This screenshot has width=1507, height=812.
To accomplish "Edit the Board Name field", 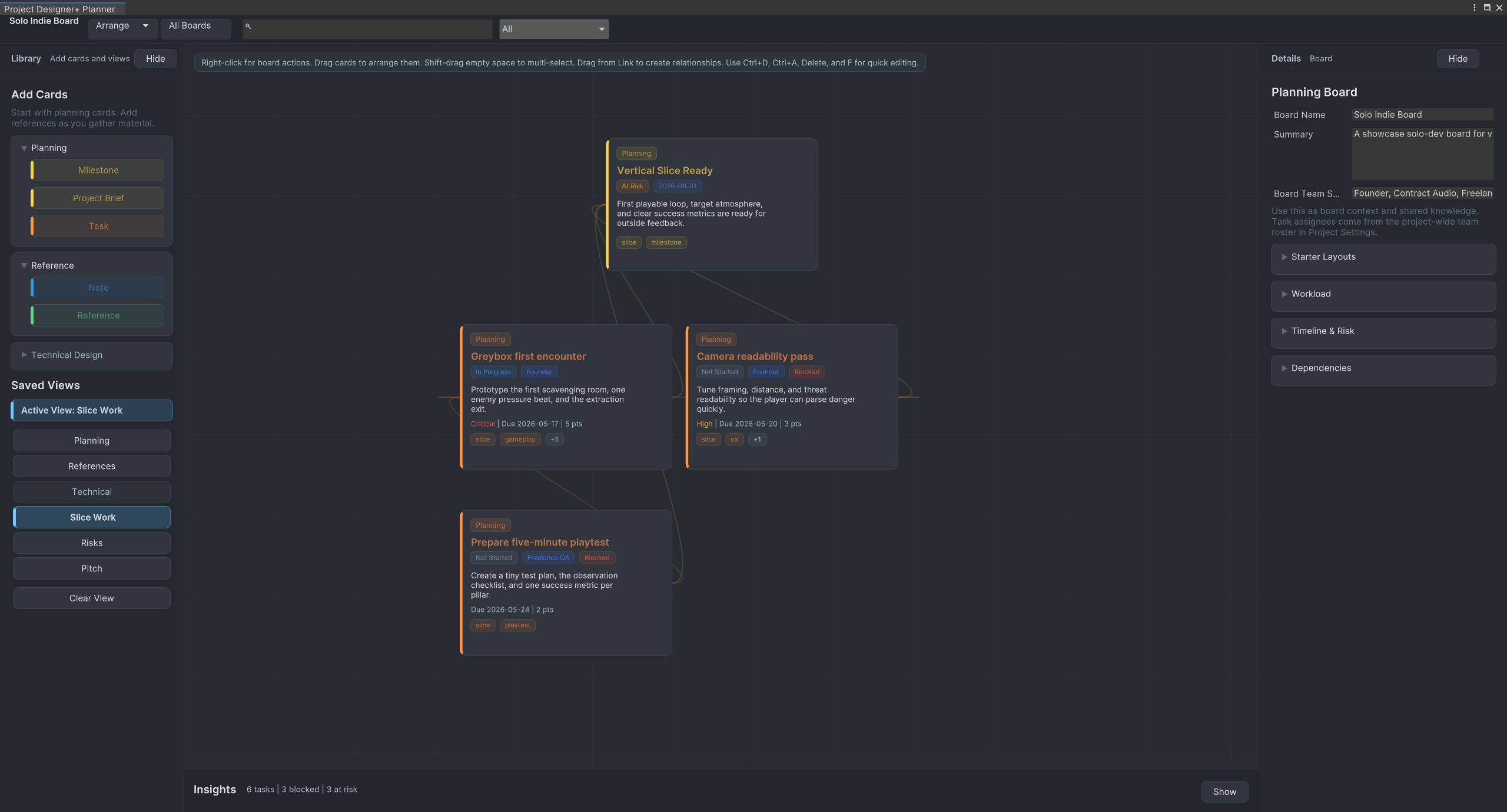I will tap(1422, 115).
